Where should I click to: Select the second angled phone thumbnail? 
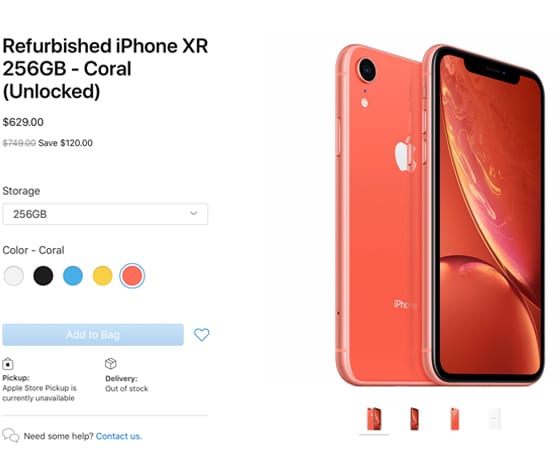[414, 419]
